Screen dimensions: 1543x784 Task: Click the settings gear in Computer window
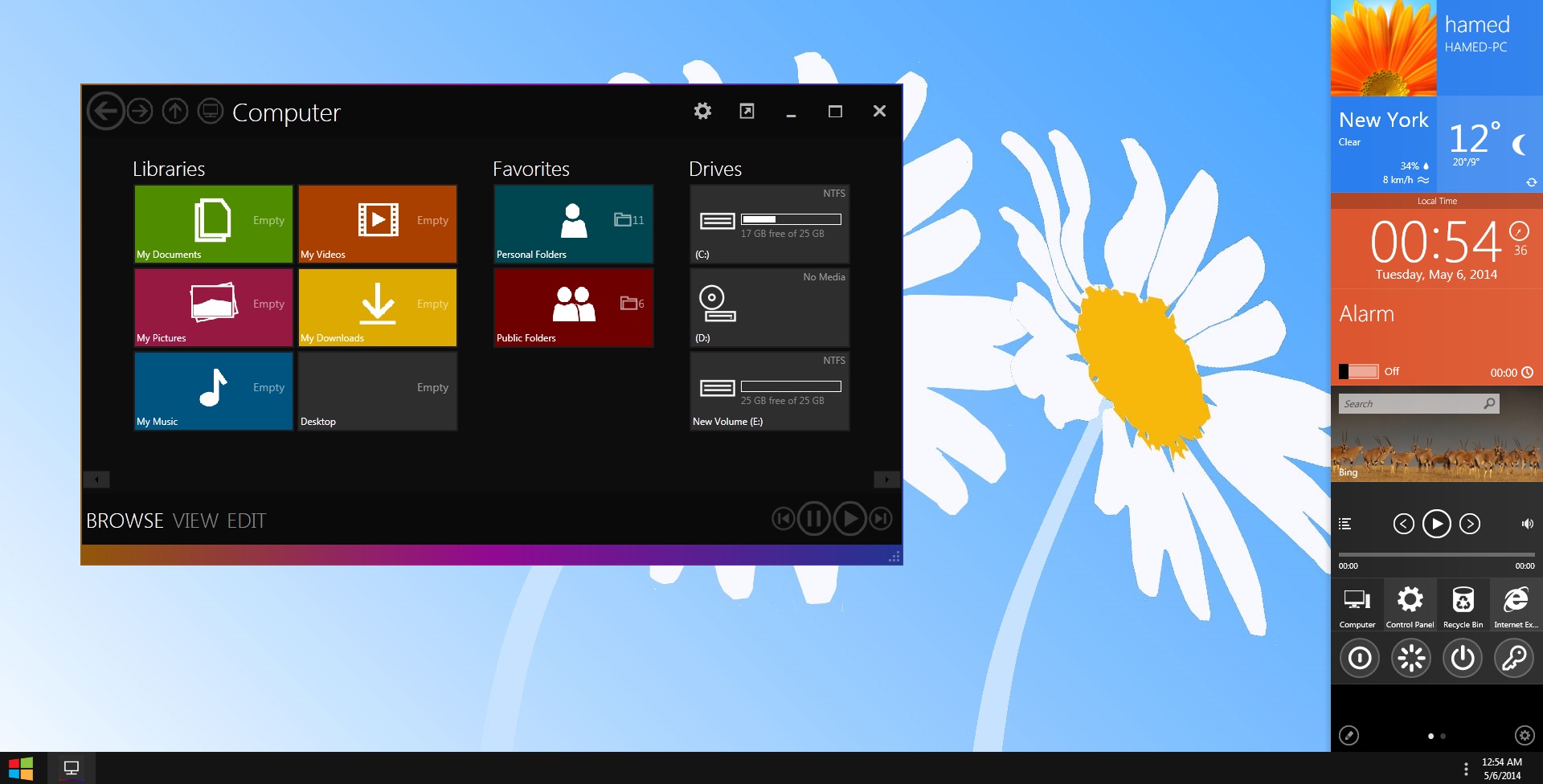702,111
